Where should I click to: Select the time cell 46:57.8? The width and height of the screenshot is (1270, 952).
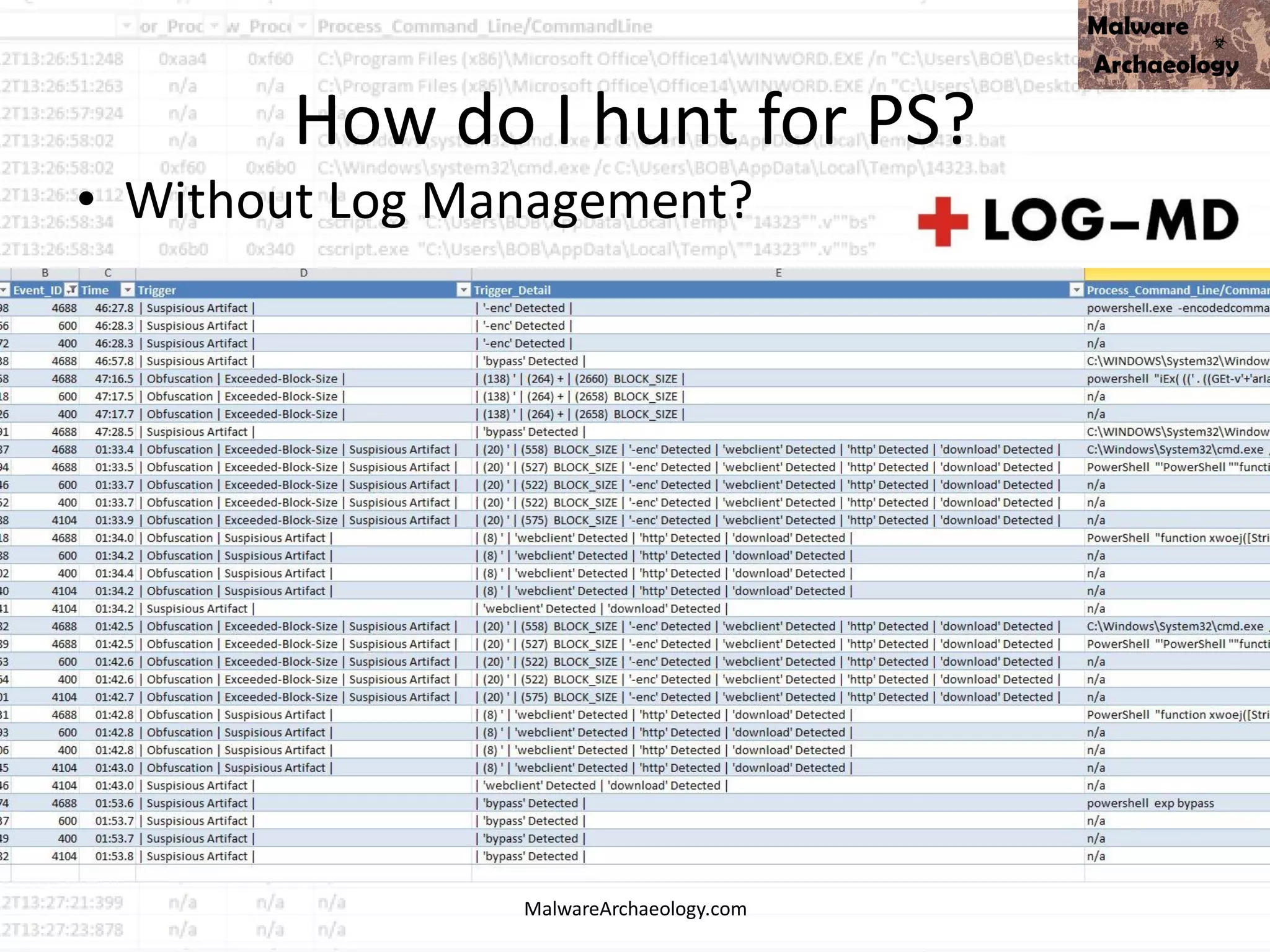tap(107, 361)
